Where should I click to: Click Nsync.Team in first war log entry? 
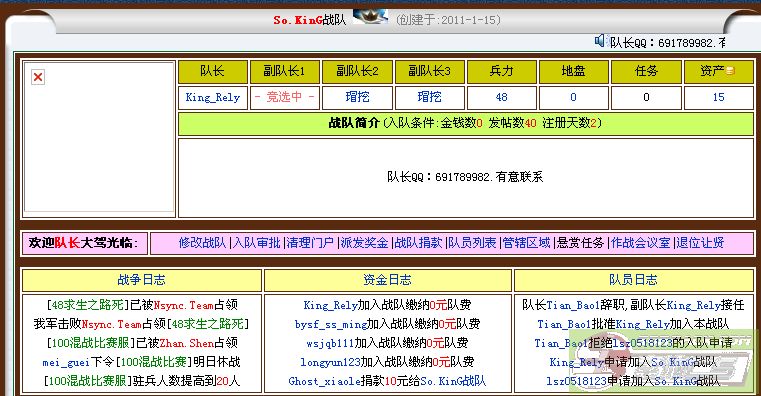184,305
